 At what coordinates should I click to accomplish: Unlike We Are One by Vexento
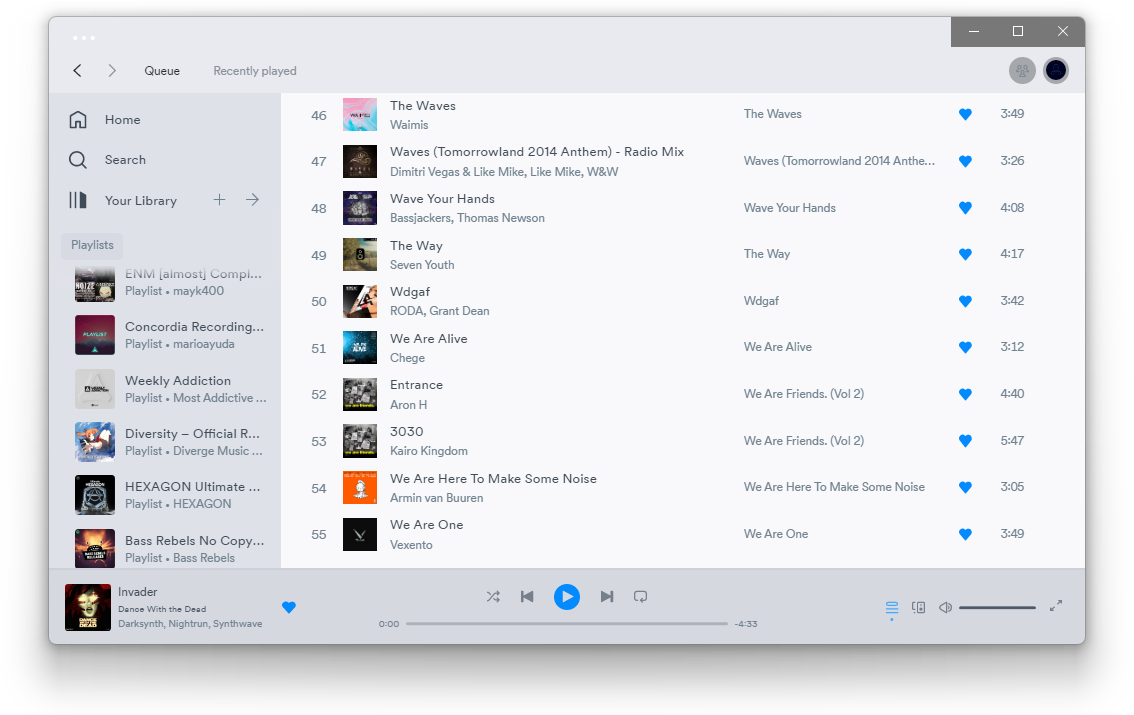(x=965, y=534)
